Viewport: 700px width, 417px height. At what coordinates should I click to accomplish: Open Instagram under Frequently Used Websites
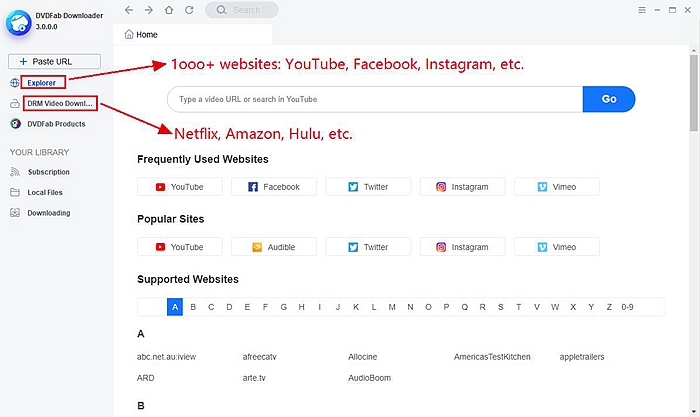[x=462, y=187]
